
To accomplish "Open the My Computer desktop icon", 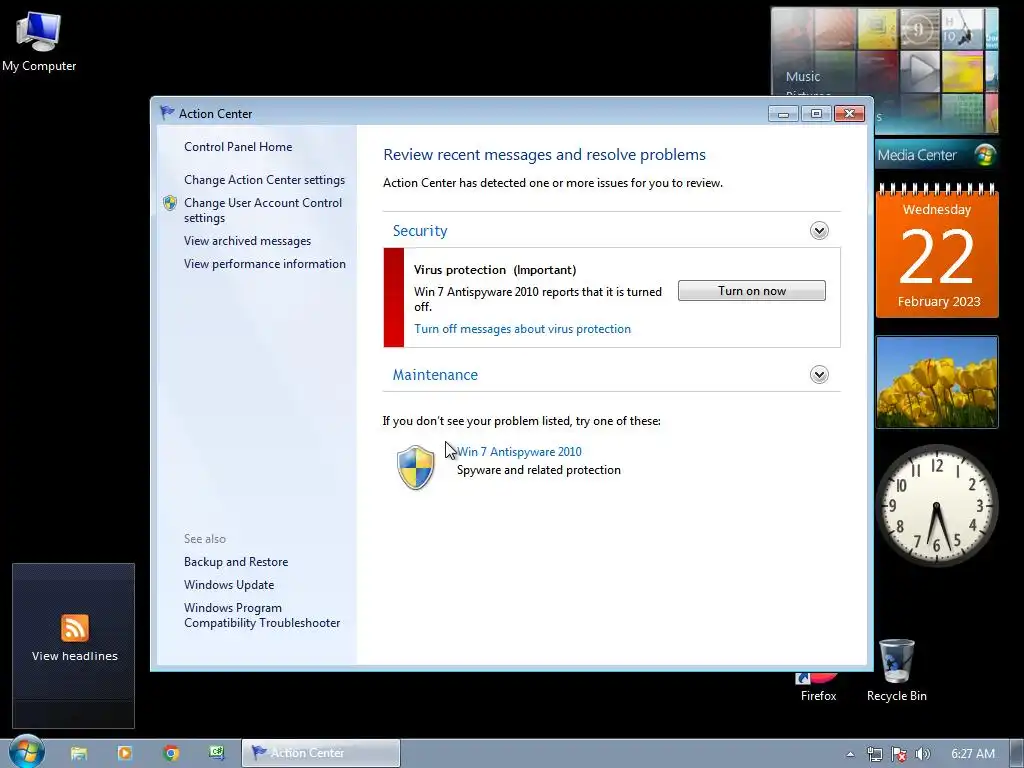I will point(39,42).
